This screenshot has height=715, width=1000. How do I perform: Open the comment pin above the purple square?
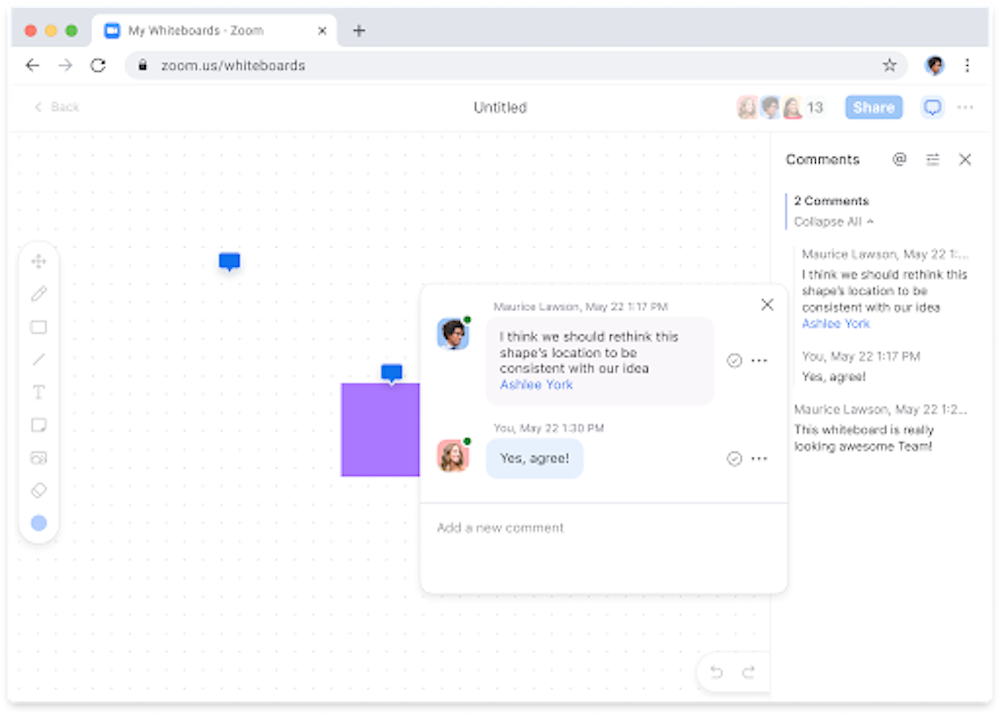(392, 373)
